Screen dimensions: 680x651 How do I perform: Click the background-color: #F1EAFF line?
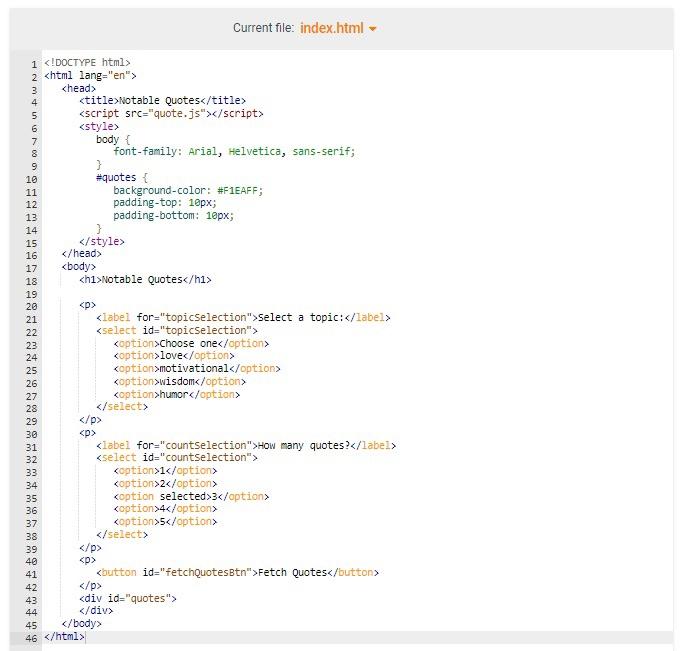188,190
